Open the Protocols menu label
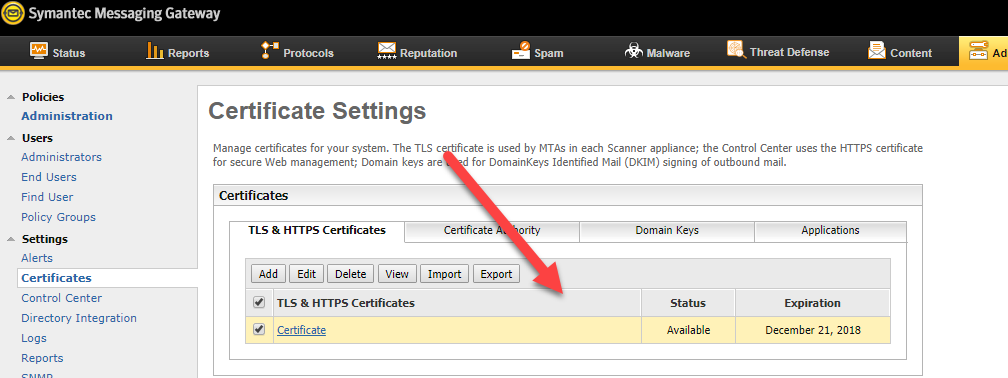 [x=309, y=53]
